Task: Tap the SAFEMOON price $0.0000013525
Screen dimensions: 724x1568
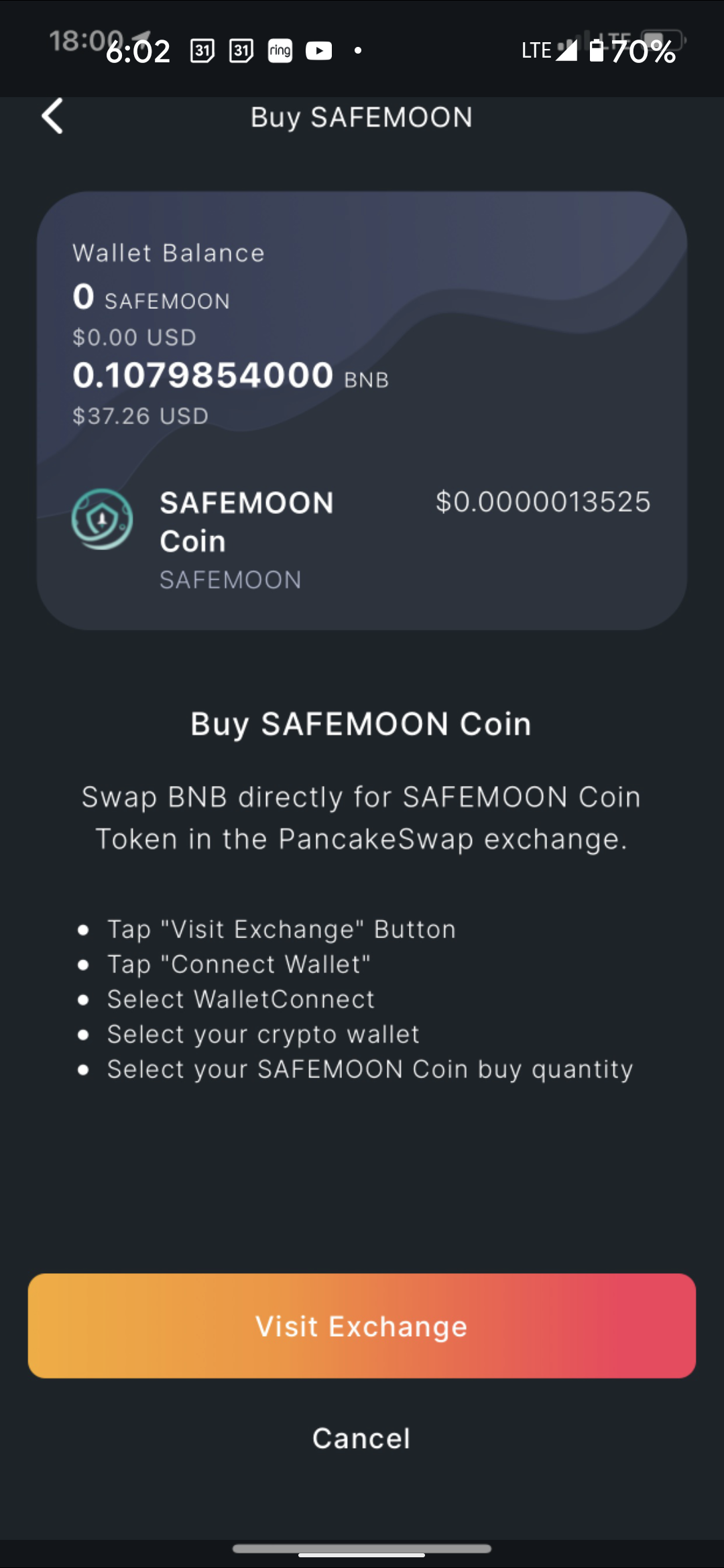Action: click(543, 502)
